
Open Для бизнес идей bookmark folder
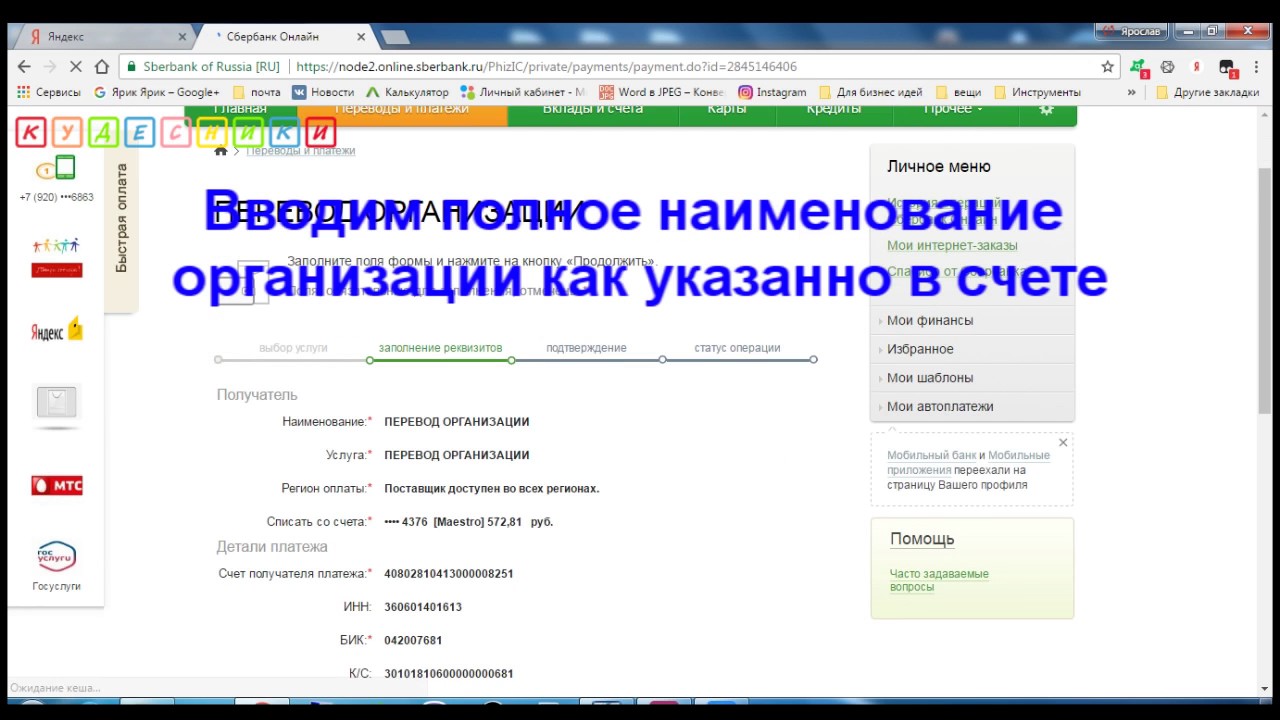870,92
